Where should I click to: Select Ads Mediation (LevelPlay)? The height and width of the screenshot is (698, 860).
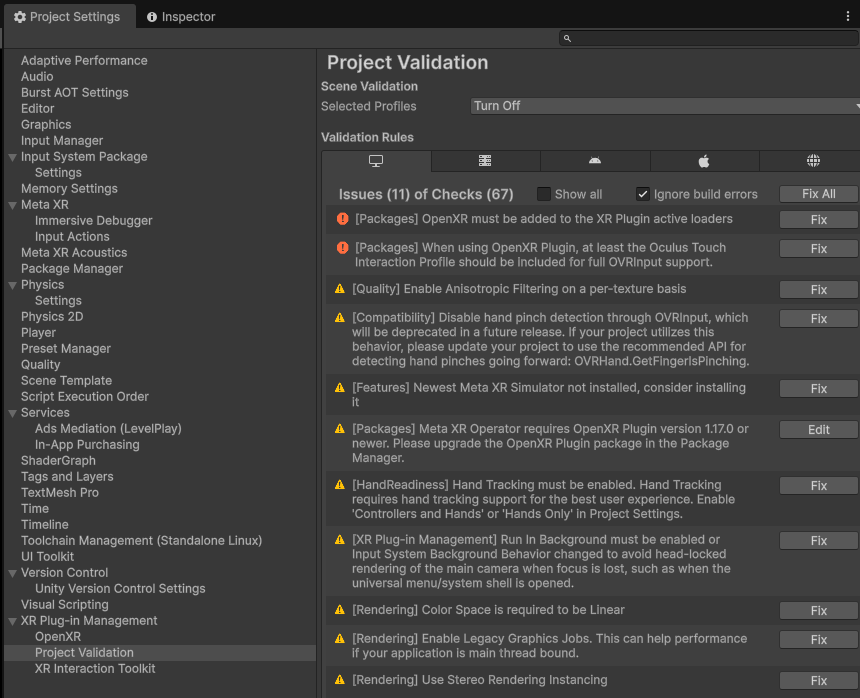click(108, 428)
